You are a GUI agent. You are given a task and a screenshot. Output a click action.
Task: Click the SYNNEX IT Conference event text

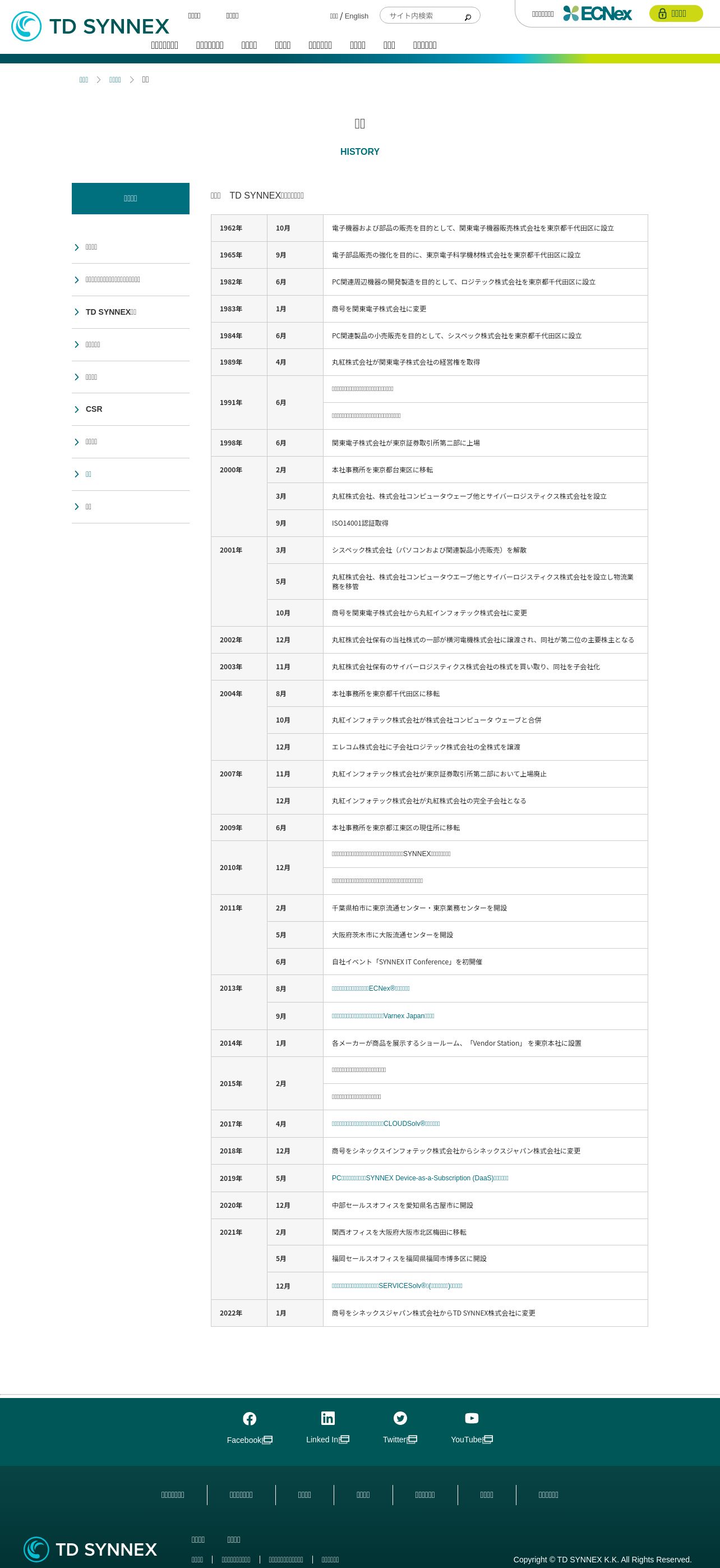click(x=407, y=962)
